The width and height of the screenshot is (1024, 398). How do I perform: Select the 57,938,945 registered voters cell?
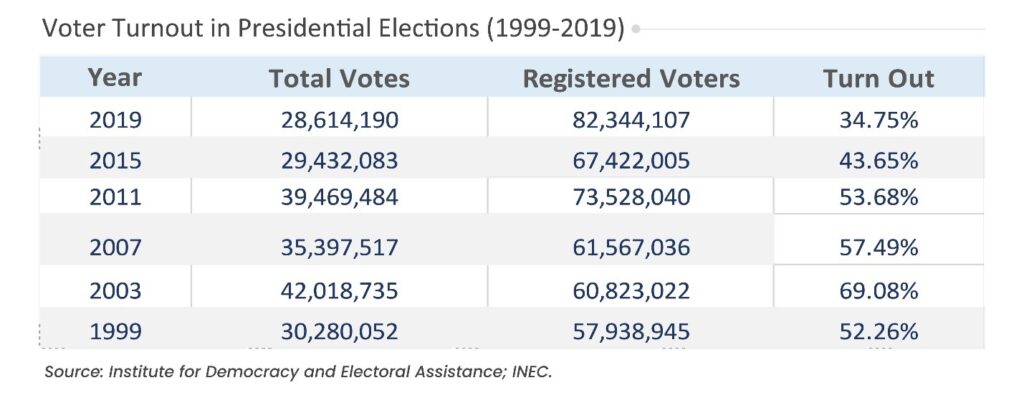(x=631, y=331)
